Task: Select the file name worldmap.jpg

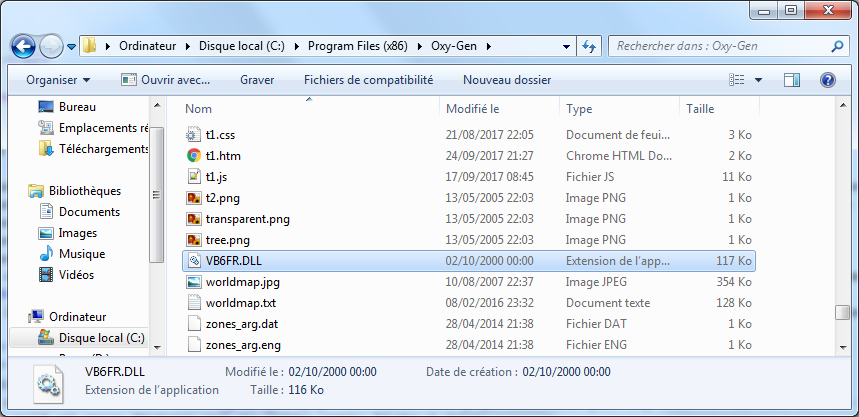Action: tap(243, 282)
